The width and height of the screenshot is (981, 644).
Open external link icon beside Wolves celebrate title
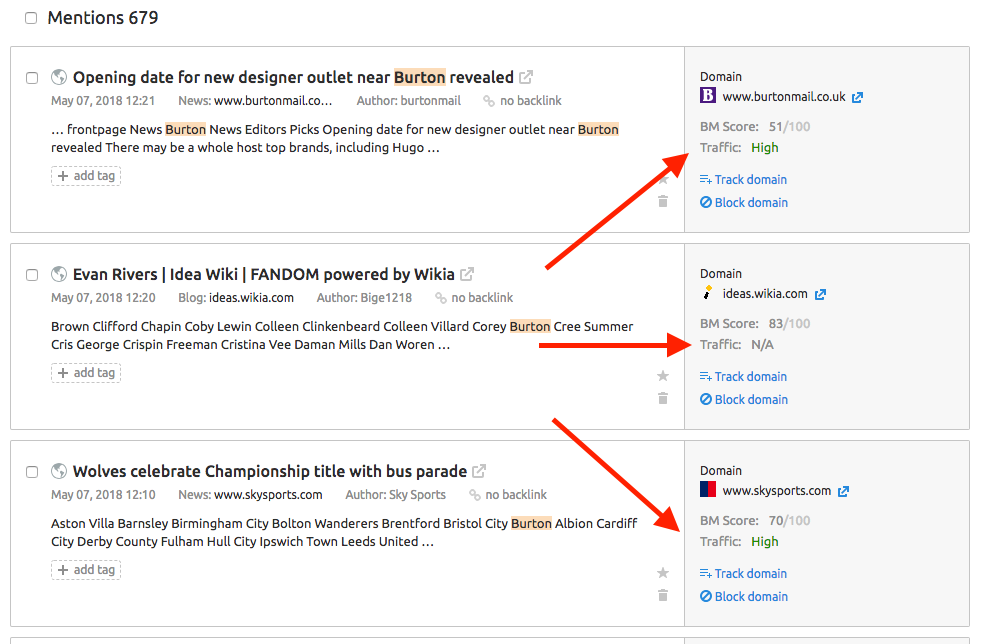click(479, 471)
